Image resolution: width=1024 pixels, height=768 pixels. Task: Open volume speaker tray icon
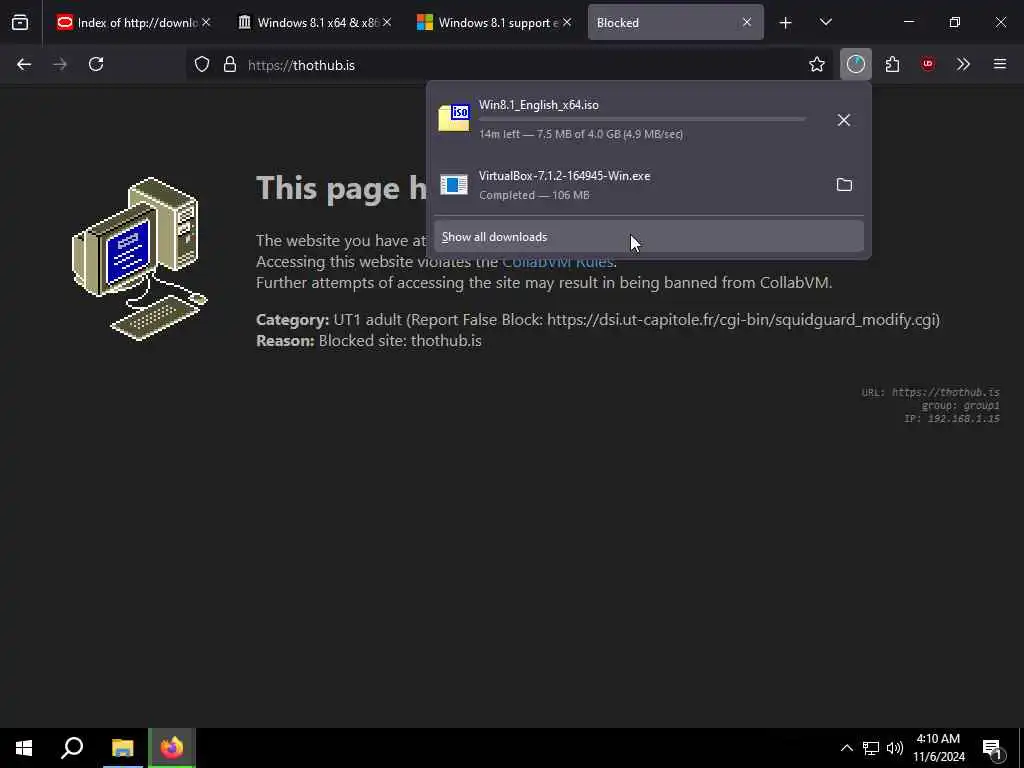tap(895, 748)
